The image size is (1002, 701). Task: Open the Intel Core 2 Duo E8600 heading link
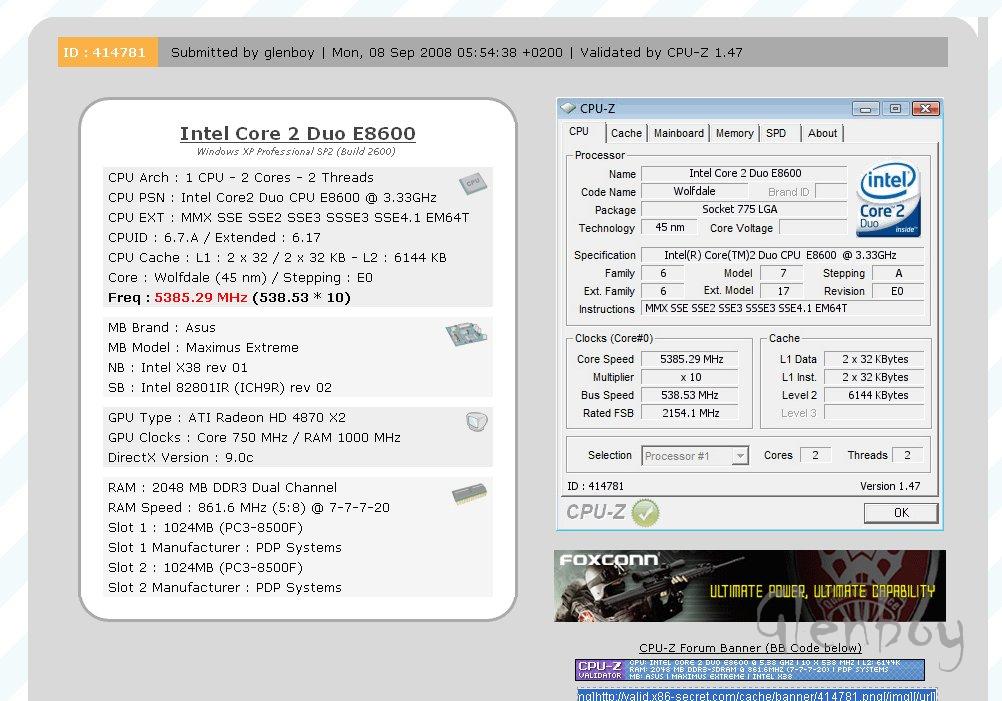tap(297, 133)
